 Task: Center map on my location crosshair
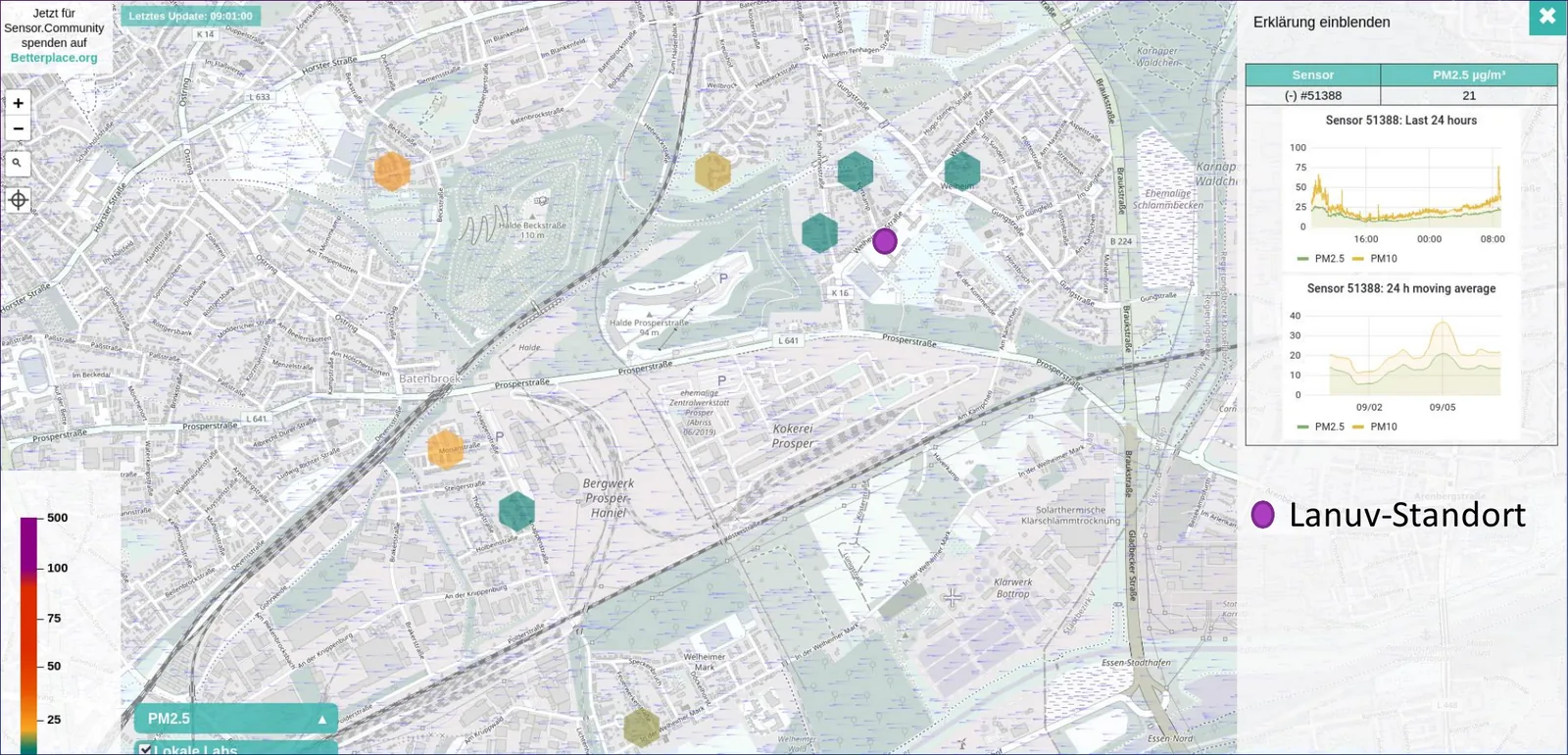[18, 200]
